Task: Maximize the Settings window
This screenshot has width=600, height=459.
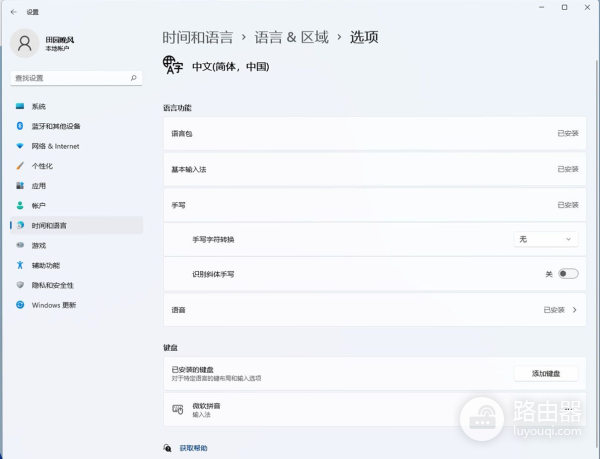Action: point(564,7)
